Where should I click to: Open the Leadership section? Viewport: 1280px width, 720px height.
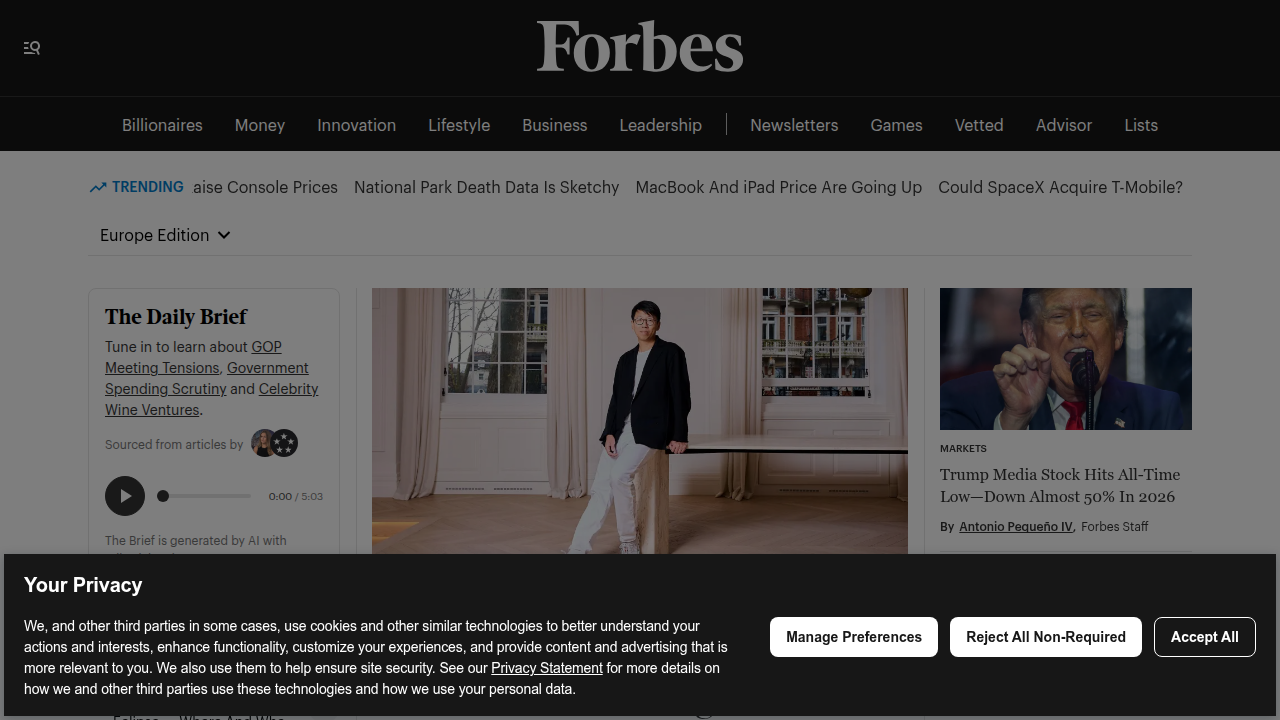click(x=661, y=125)
